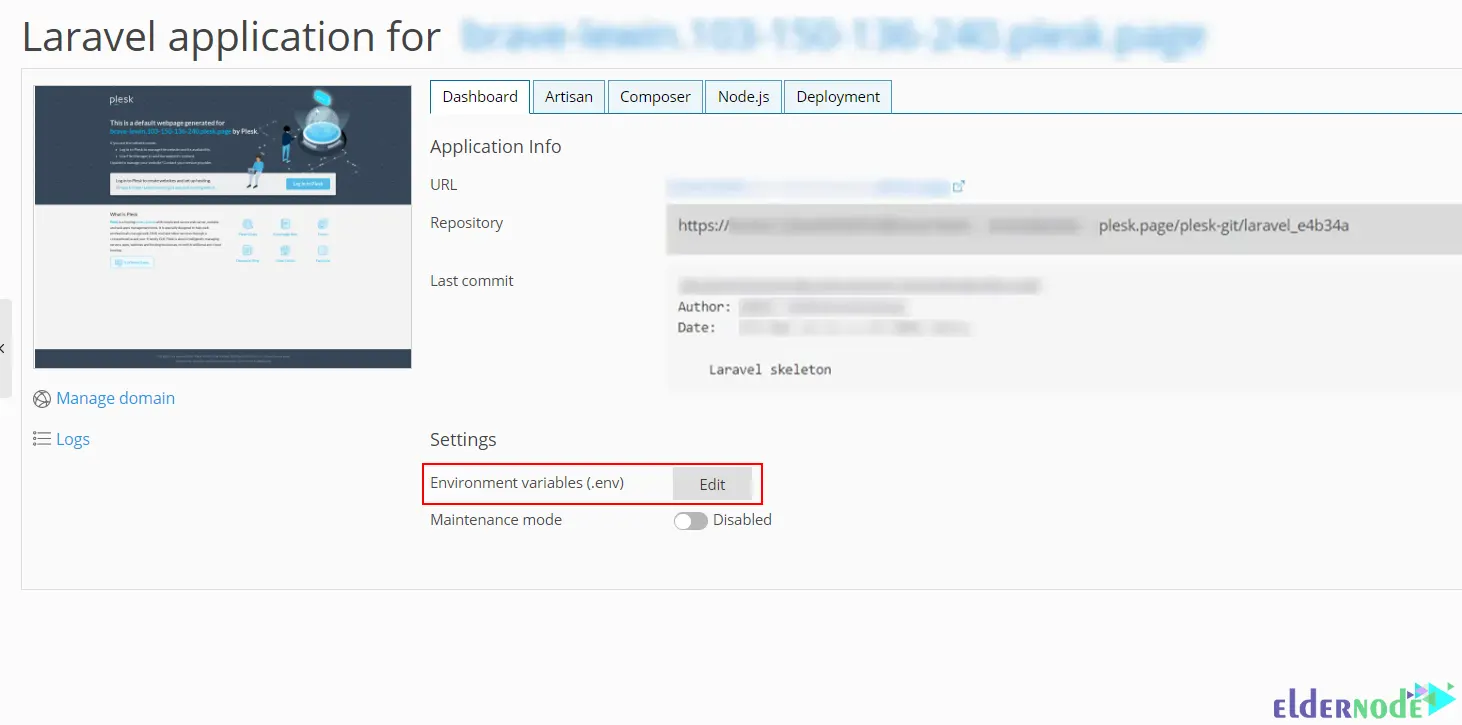
Task: Click the 'Date:' line in last commit
Action: 824,328
